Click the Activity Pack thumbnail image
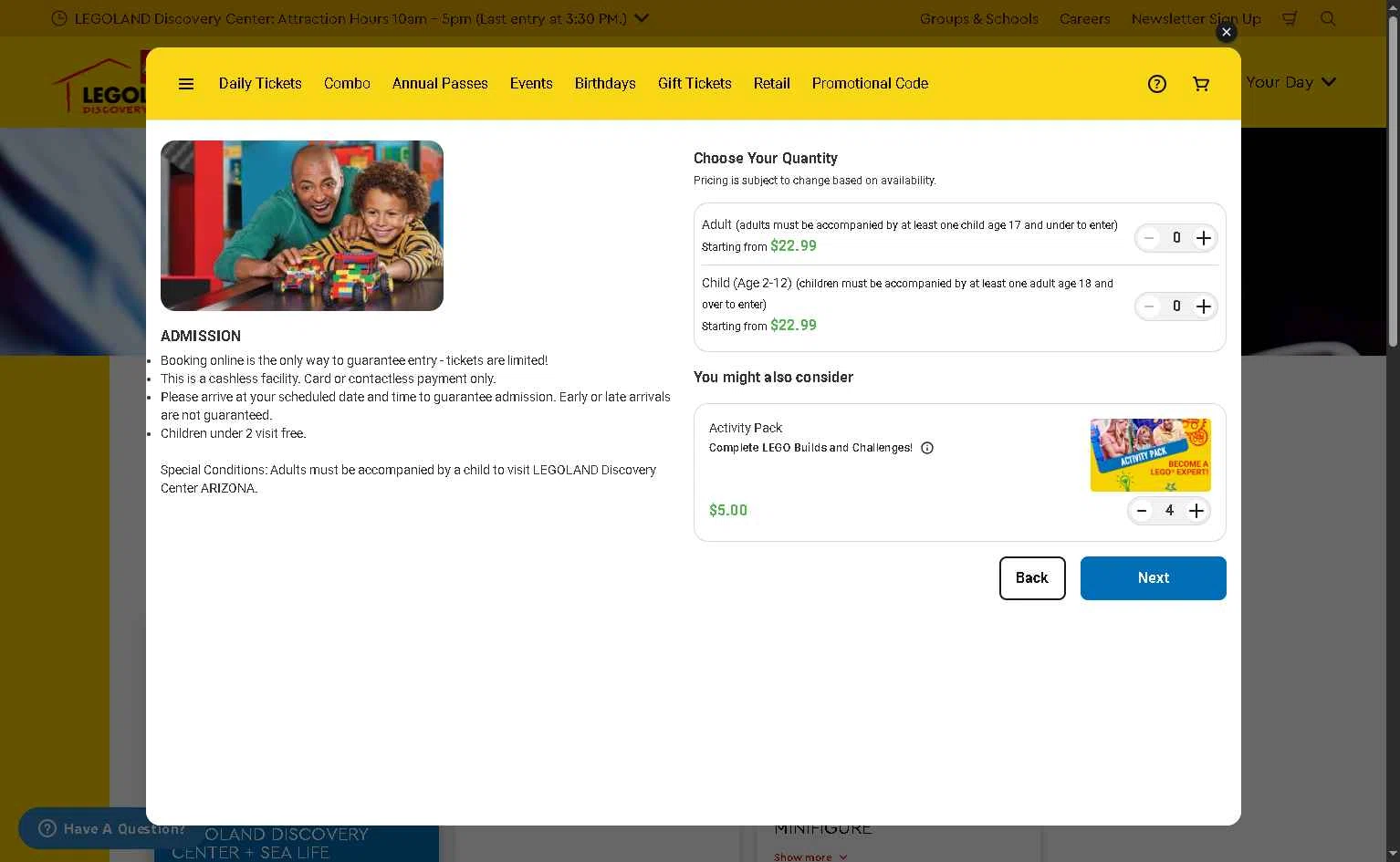 click(1151, 455)
